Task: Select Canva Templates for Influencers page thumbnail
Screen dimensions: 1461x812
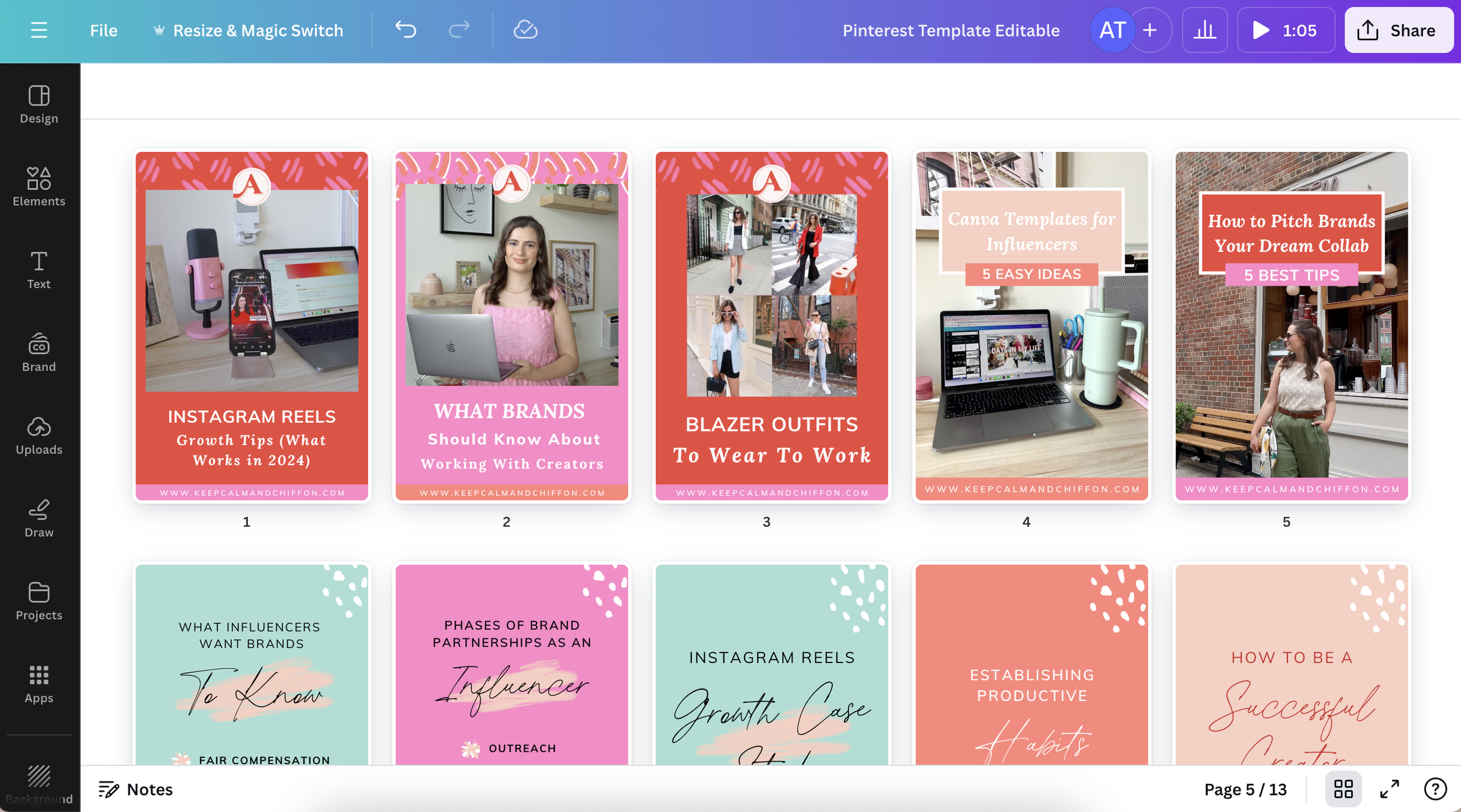Action: [1031, 326]
